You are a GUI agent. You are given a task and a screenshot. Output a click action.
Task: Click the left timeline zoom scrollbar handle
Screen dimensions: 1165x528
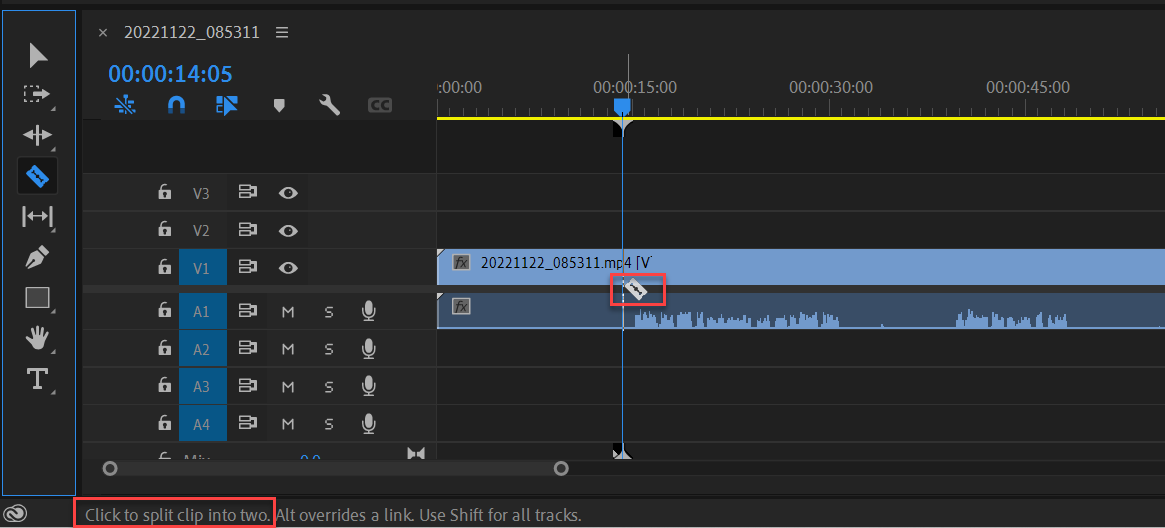(x=110, y=469)
